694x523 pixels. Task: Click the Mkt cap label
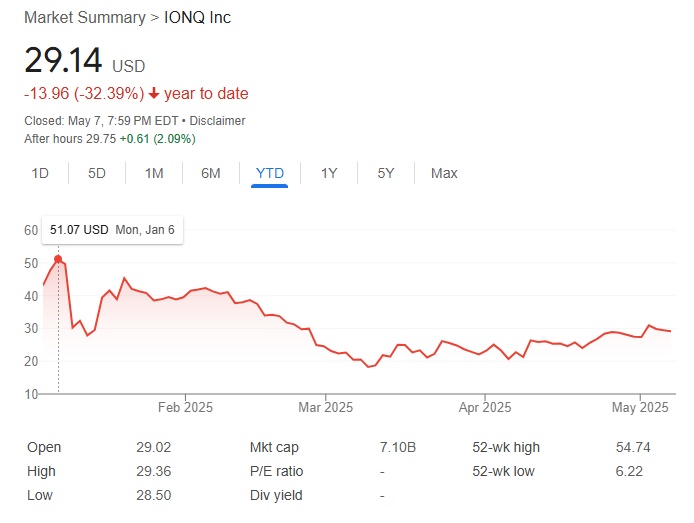click(274, 448)
